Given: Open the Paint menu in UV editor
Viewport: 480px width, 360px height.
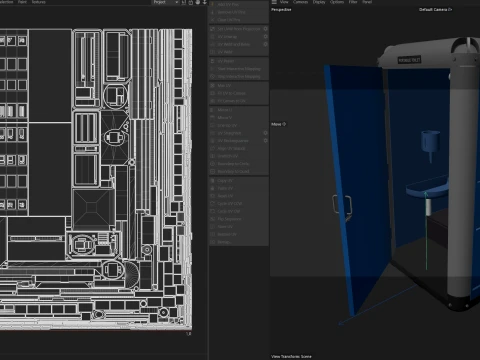Looking at the screenshot, I should pyautogui.click(x=22, y=2).
